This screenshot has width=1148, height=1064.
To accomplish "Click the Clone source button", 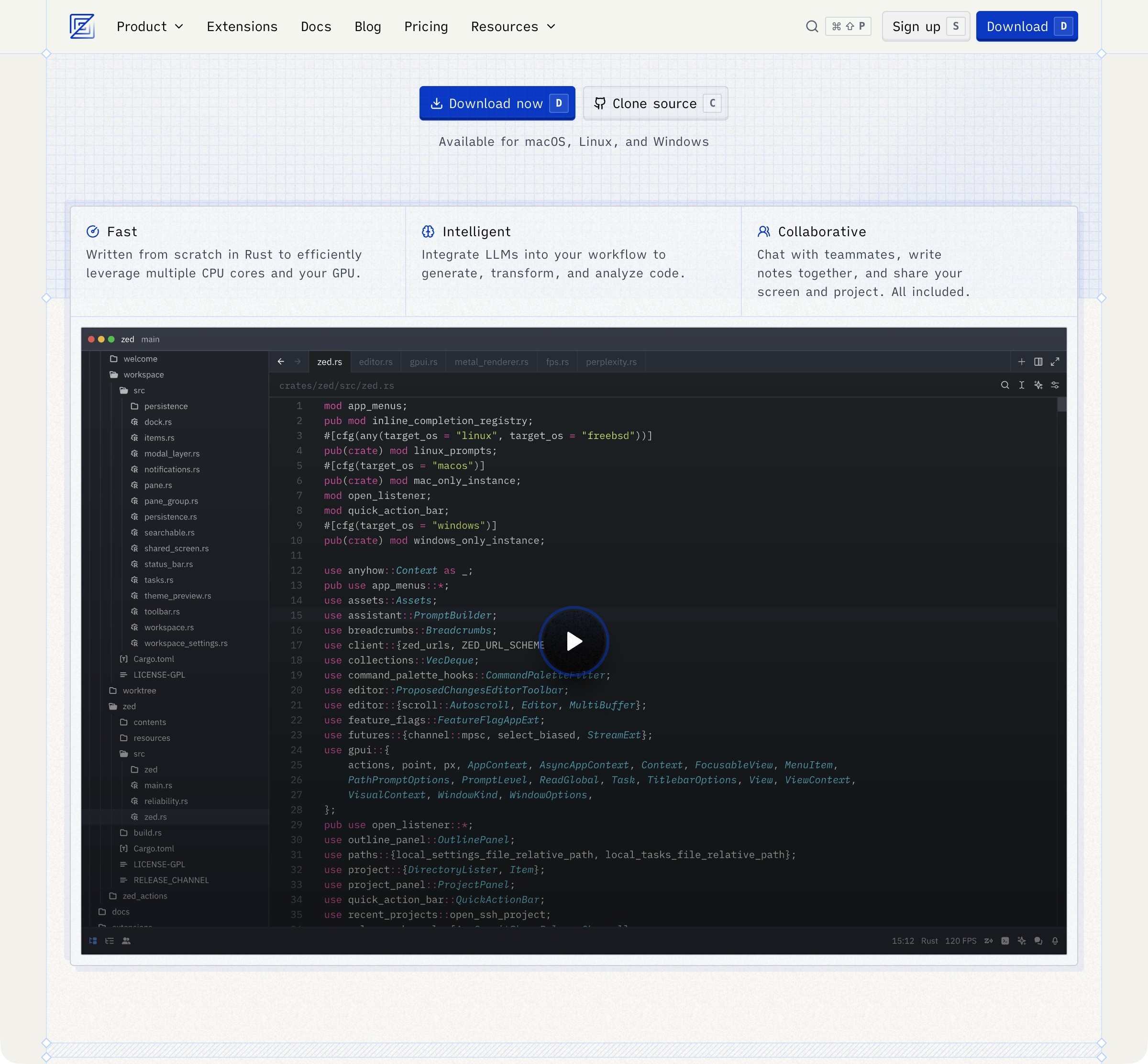I will coord(655,104).
